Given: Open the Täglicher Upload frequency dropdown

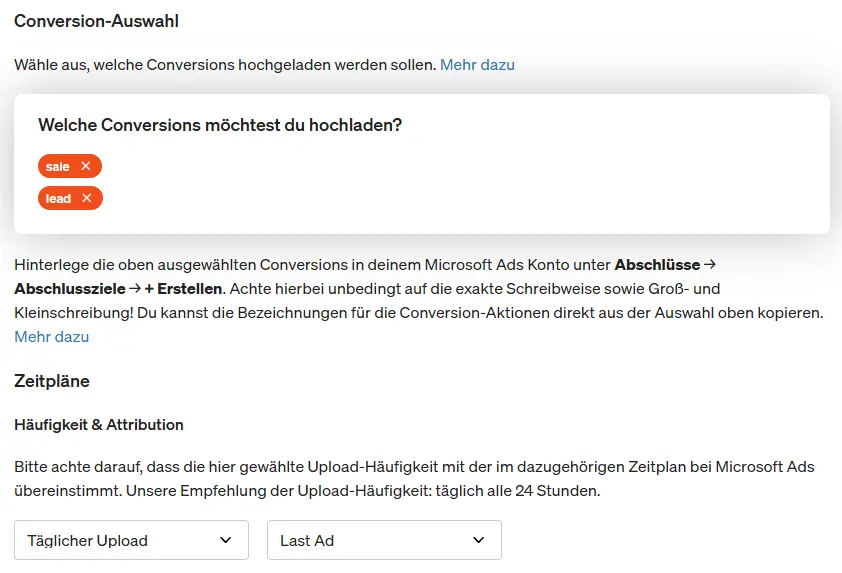Looking at the screenshot, I should click(132, 540).
